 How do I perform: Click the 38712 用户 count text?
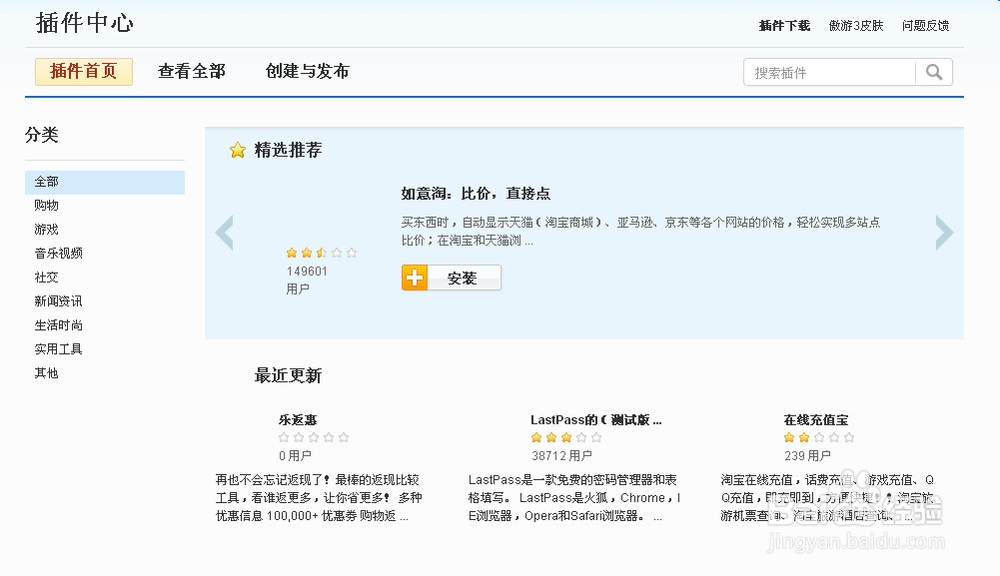click(x=562, y=455)
